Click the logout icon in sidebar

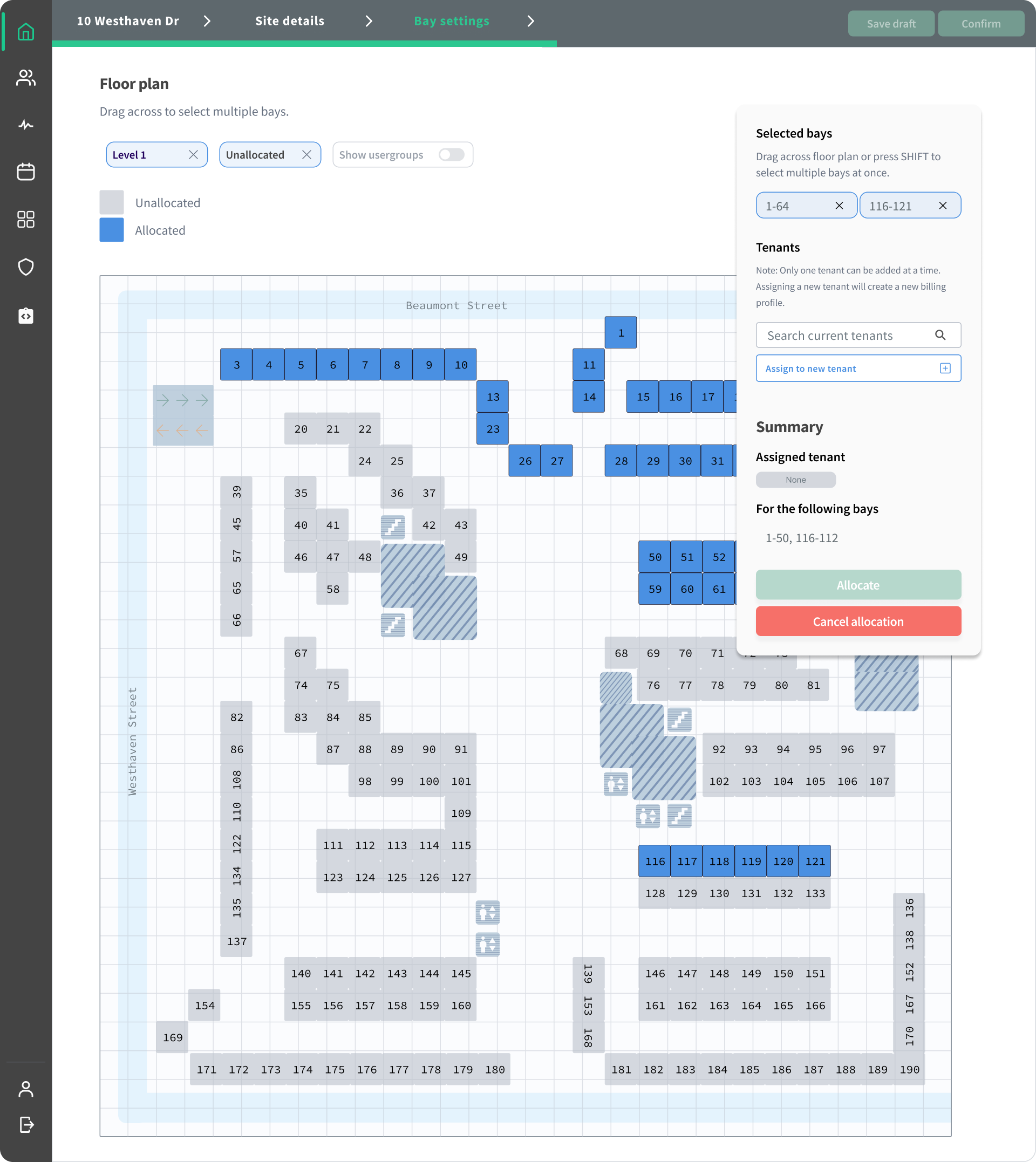26,1125
